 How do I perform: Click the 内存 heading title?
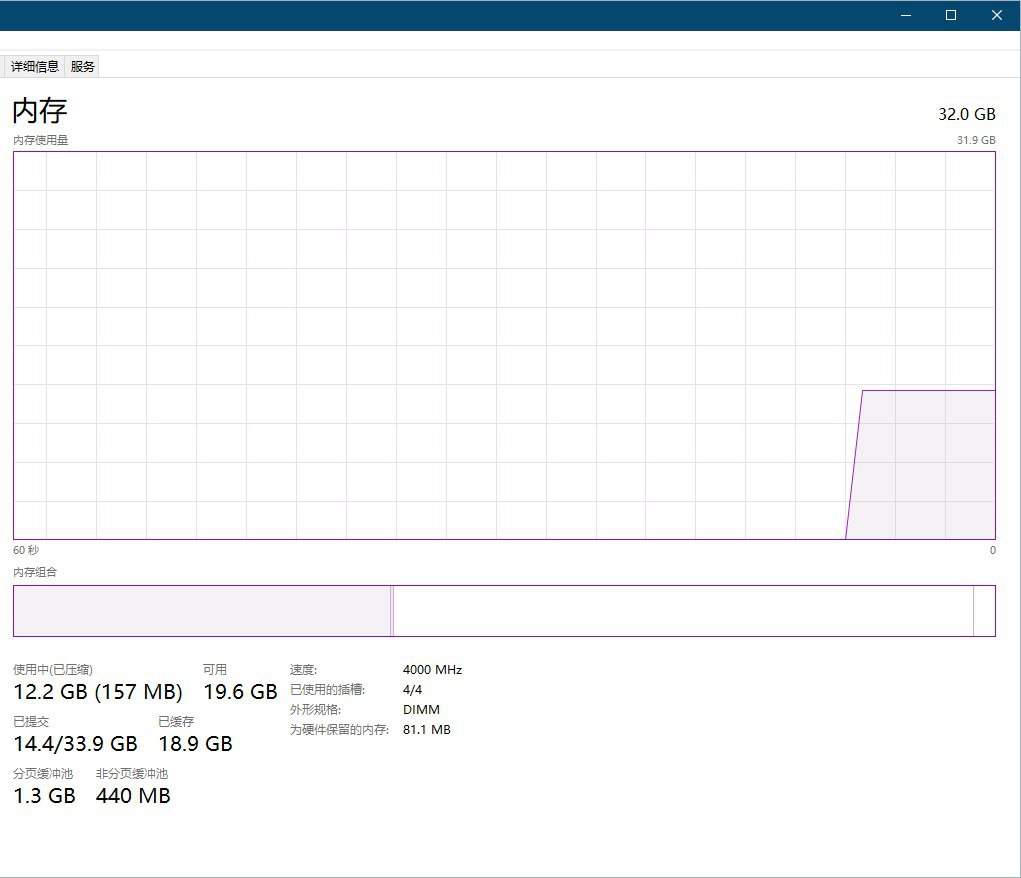click(x=40, y=111)
